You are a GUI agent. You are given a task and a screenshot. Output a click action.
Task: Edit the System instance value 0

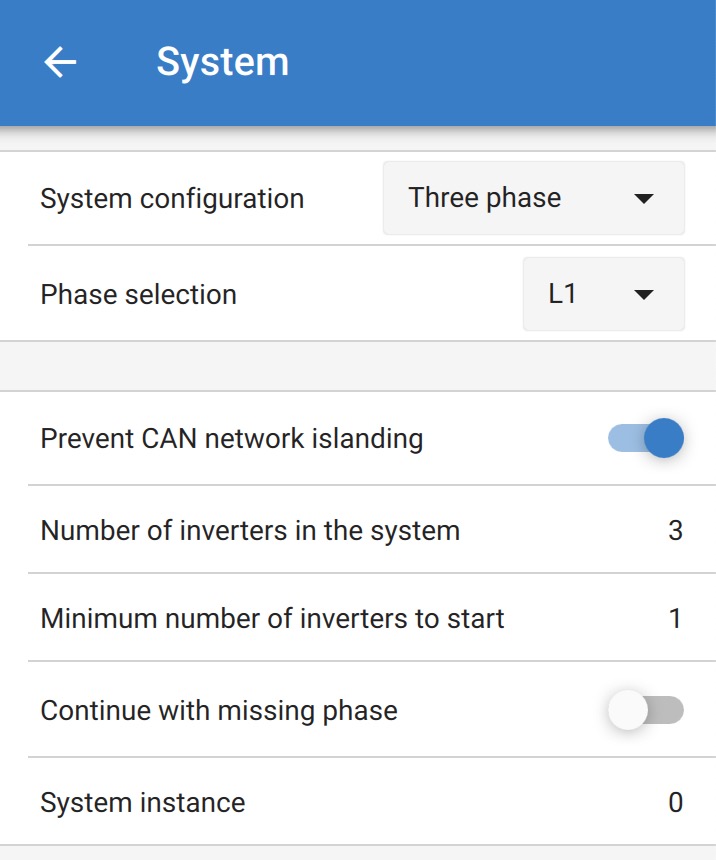[x=675, y=802]
